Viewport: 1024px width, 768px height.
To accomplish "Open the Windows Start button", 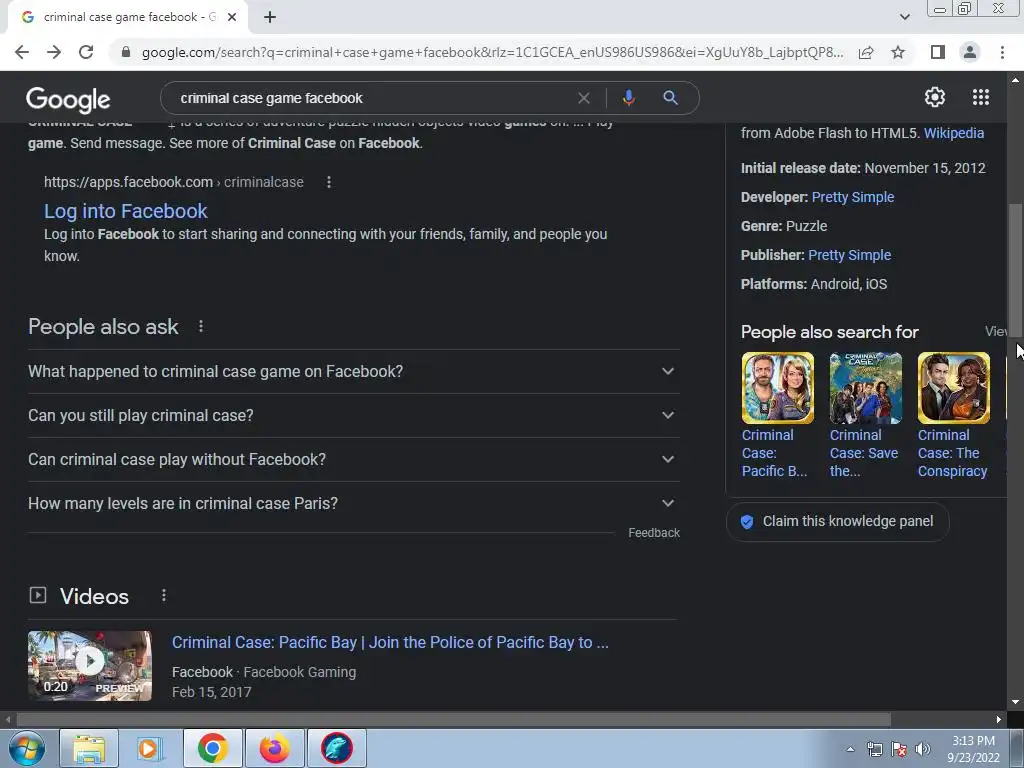I will point(27,748).
